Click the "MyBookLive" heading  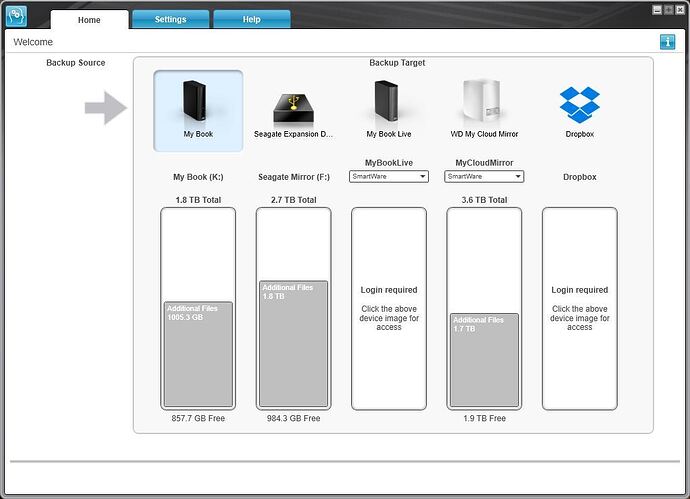(389, 163)
